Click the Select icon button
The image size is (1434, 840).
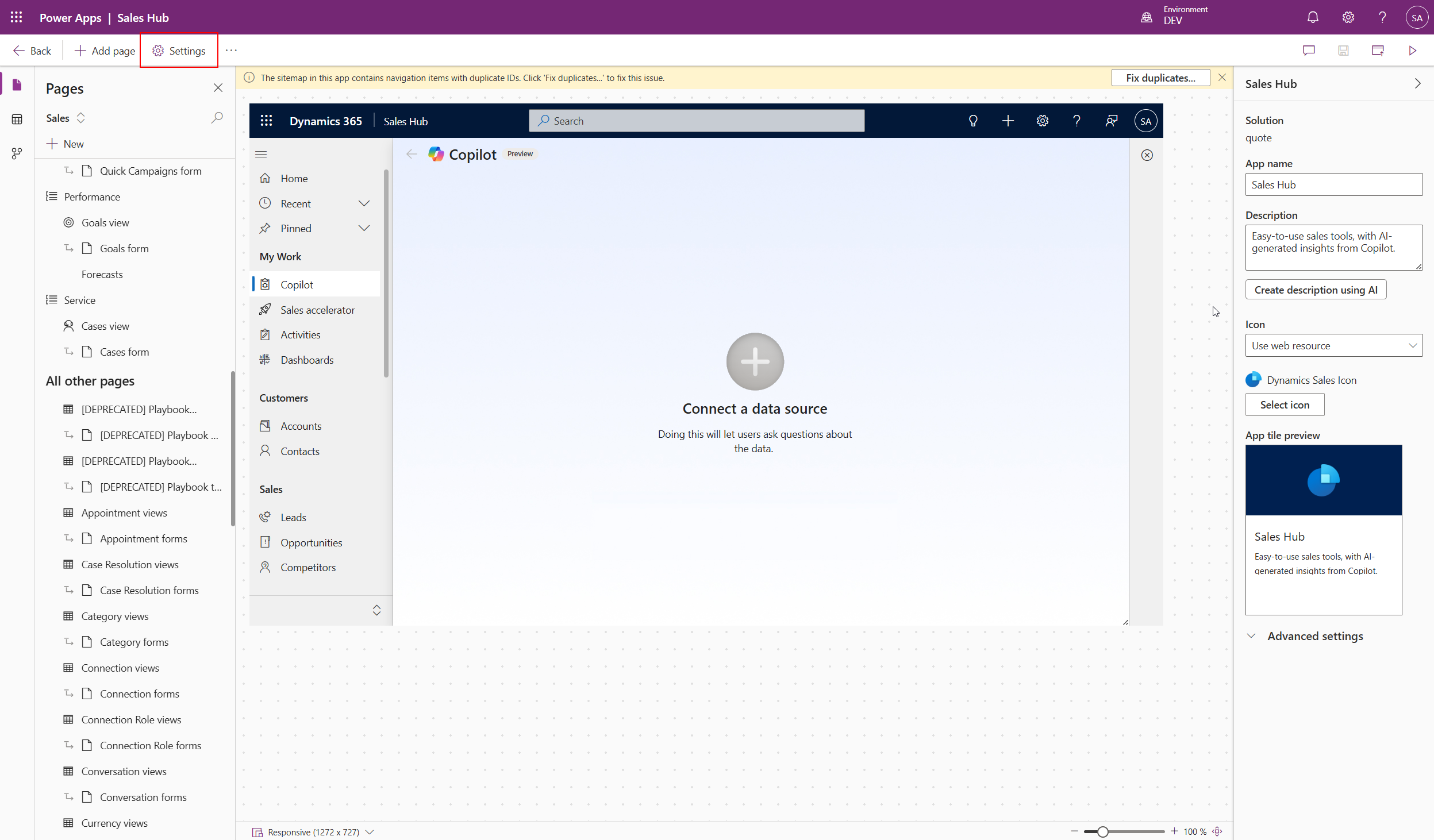coord(1285,404)
